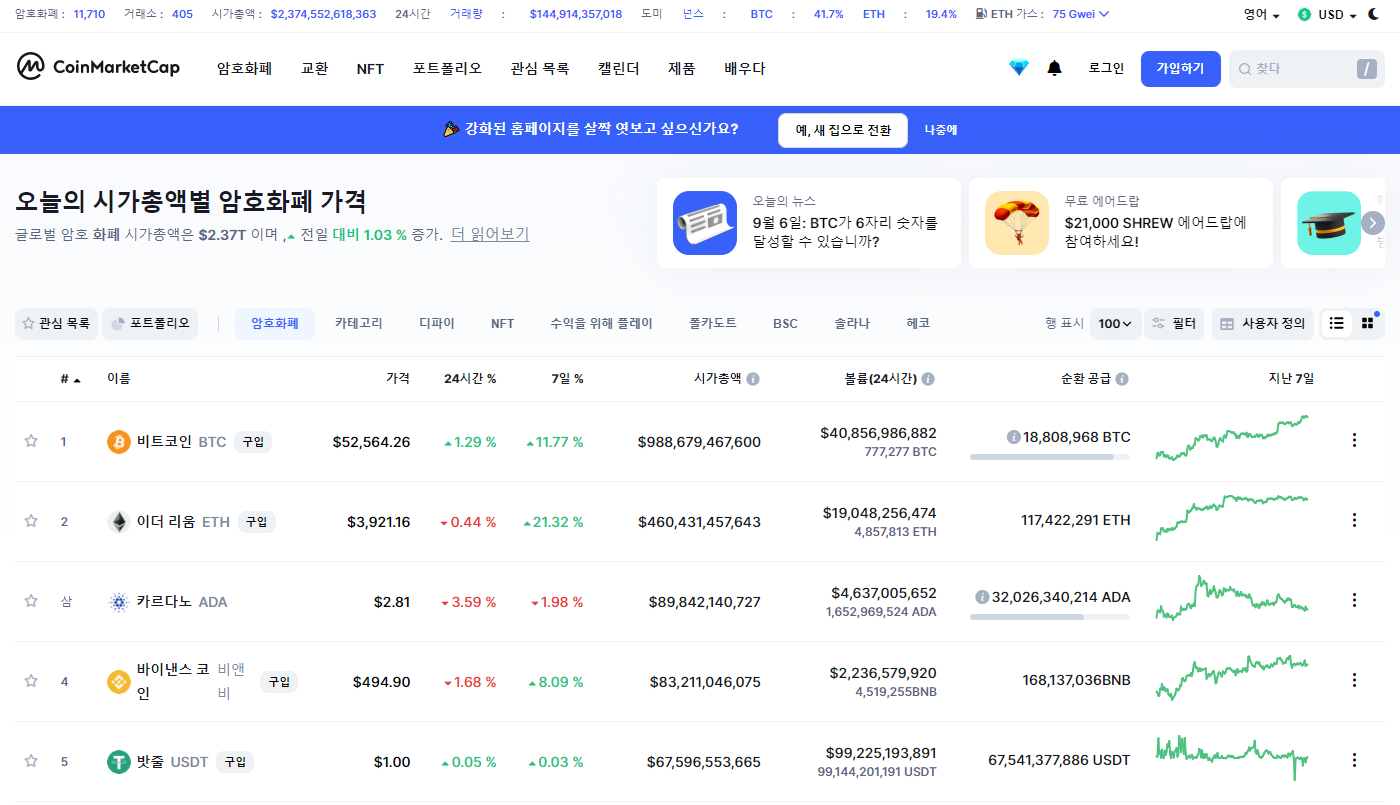Image resolution: width=1400 pixels, height=805 pixels.
Task: Star Binance Coin row to watchlist
Action: [31, 681]
